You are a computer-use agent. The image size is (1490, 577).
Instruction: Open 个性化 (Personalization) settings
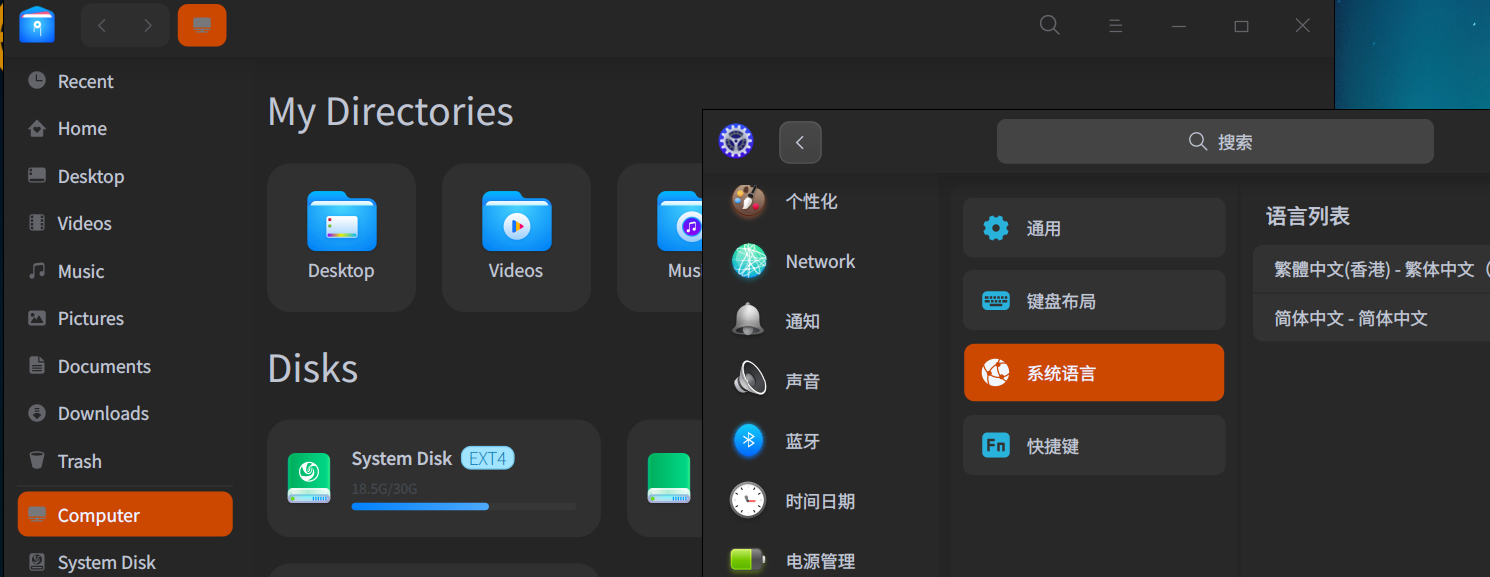749,201
